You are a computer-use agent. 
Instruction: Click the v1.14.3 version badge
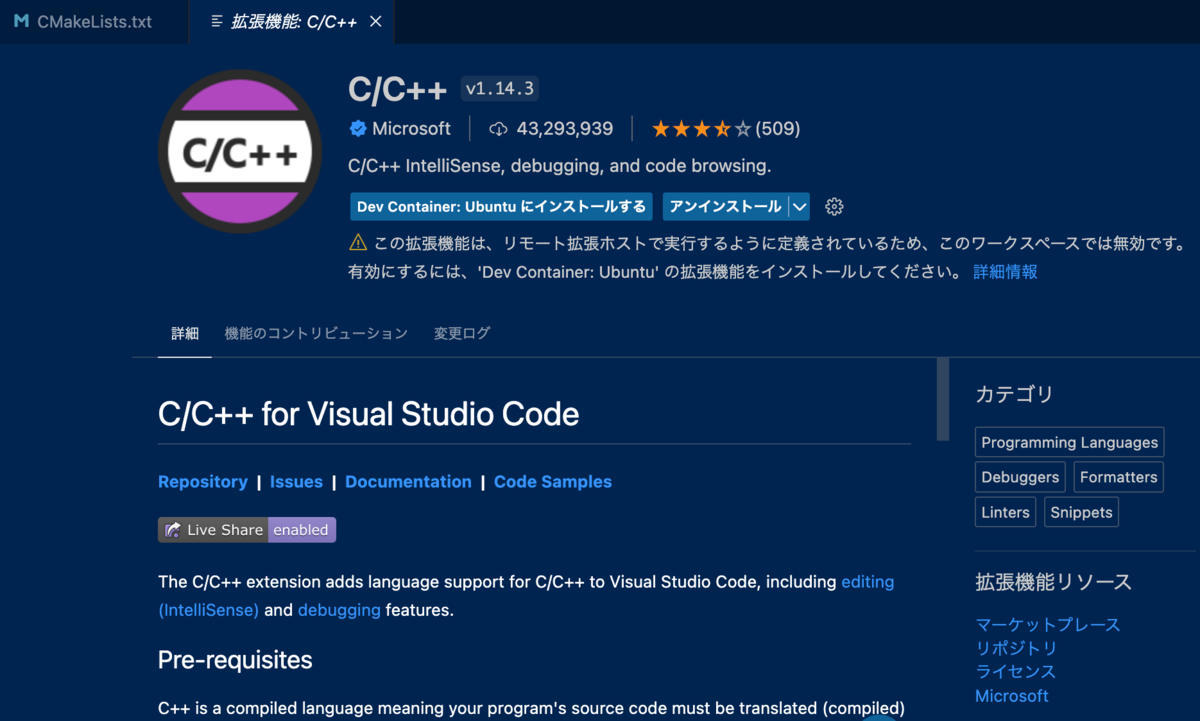click(500, 89)
